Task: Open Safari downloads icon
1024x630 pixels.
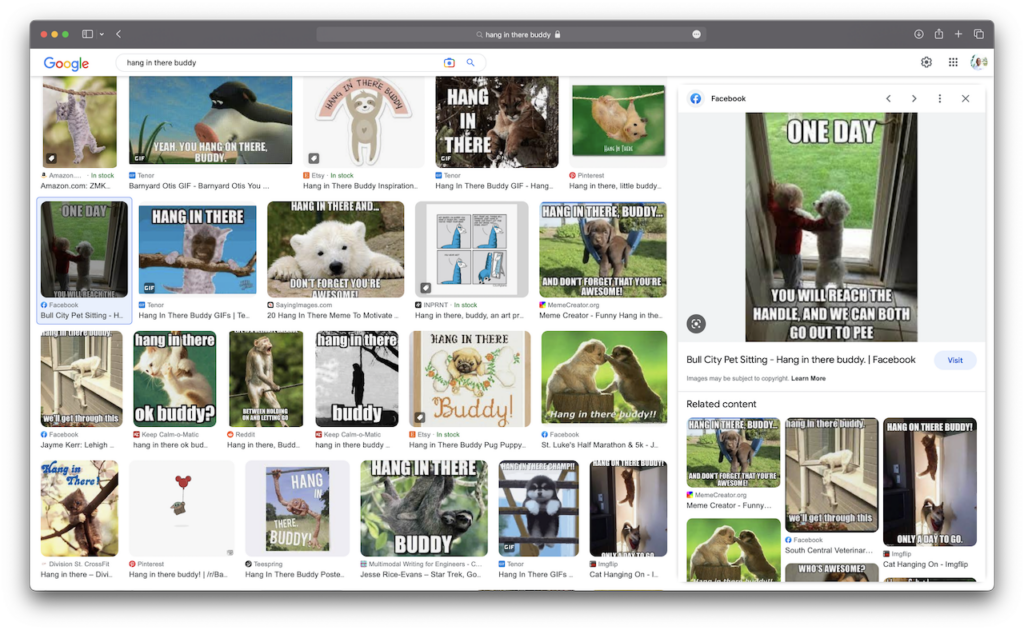Action: click(x=918, y=34)
